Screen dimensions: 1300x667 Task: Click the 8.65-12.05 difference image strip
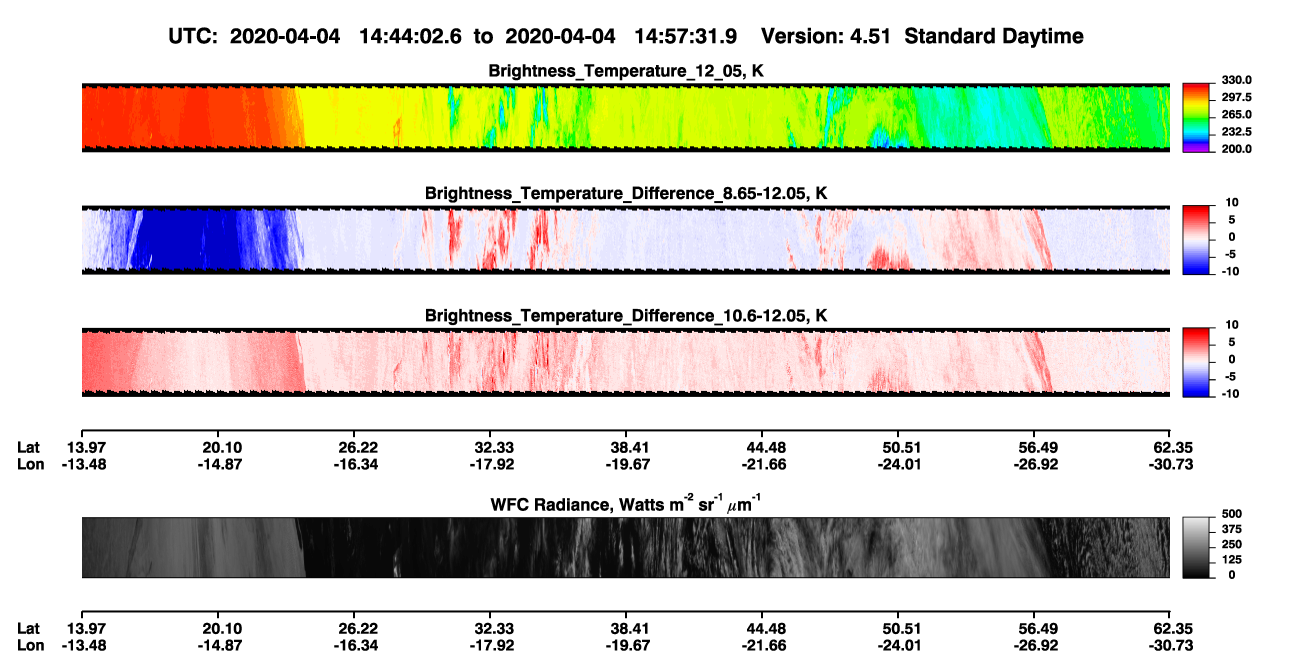625,239
